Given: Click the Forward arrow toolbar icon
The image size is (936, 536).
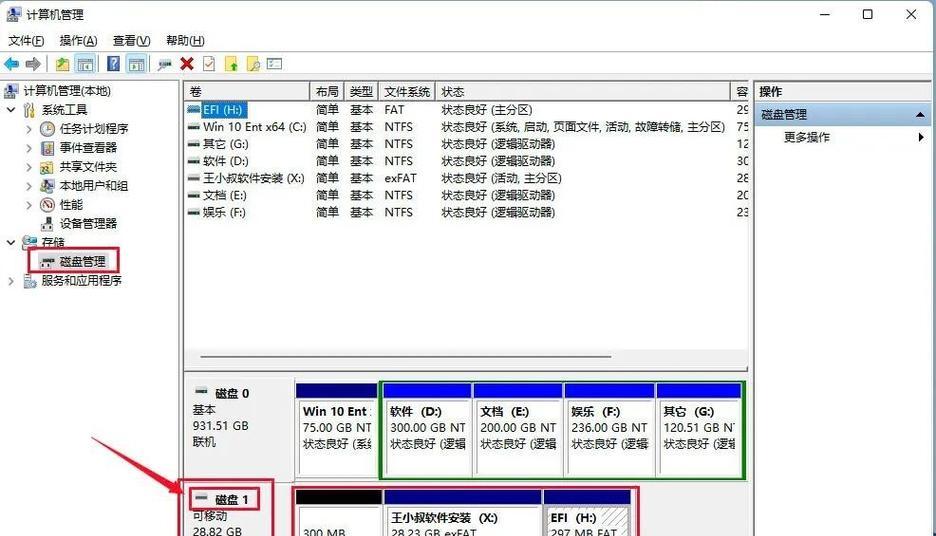Looking at the screenshot, I should (33, 64).
